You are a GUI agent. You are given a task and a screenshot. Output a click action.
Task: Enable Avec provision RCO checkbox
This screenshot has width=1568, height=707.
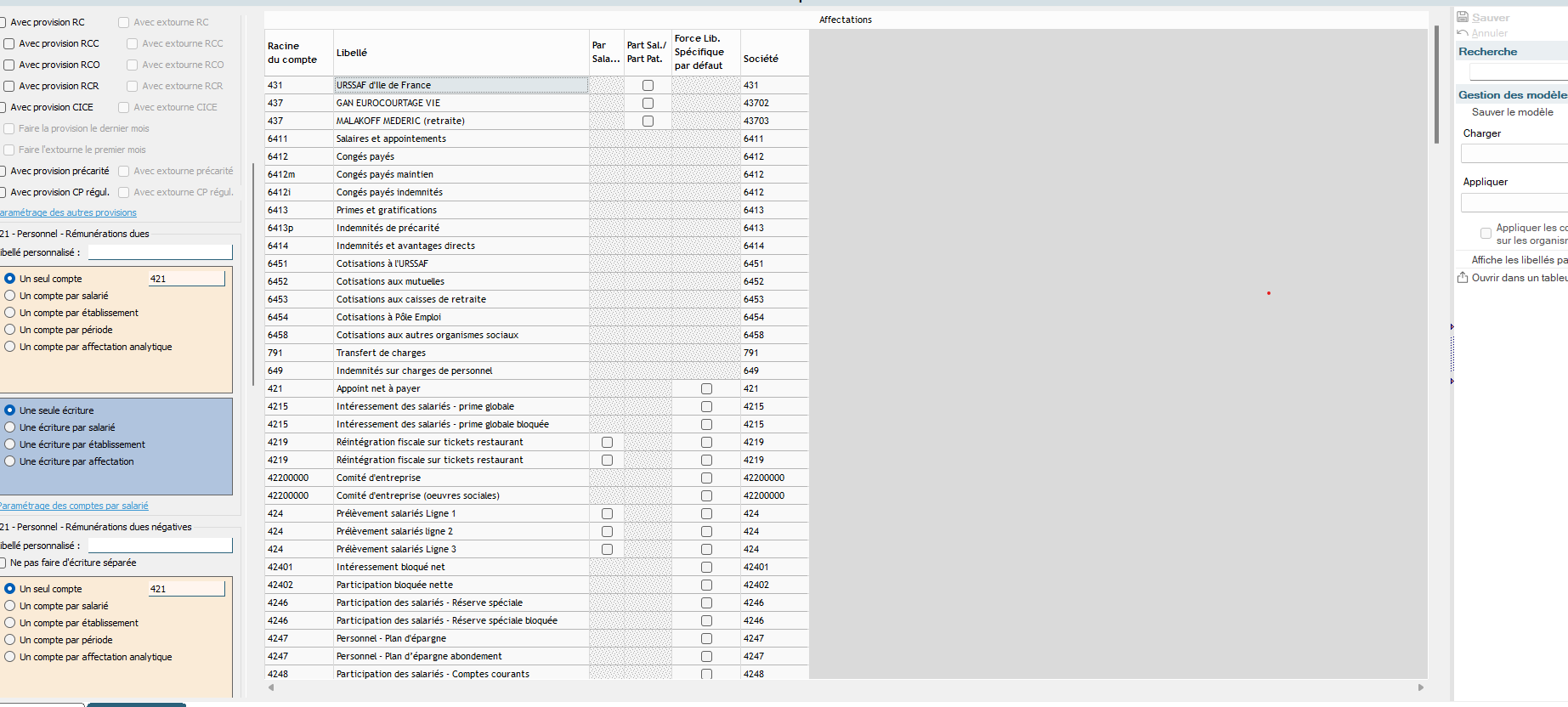[9, 65]
